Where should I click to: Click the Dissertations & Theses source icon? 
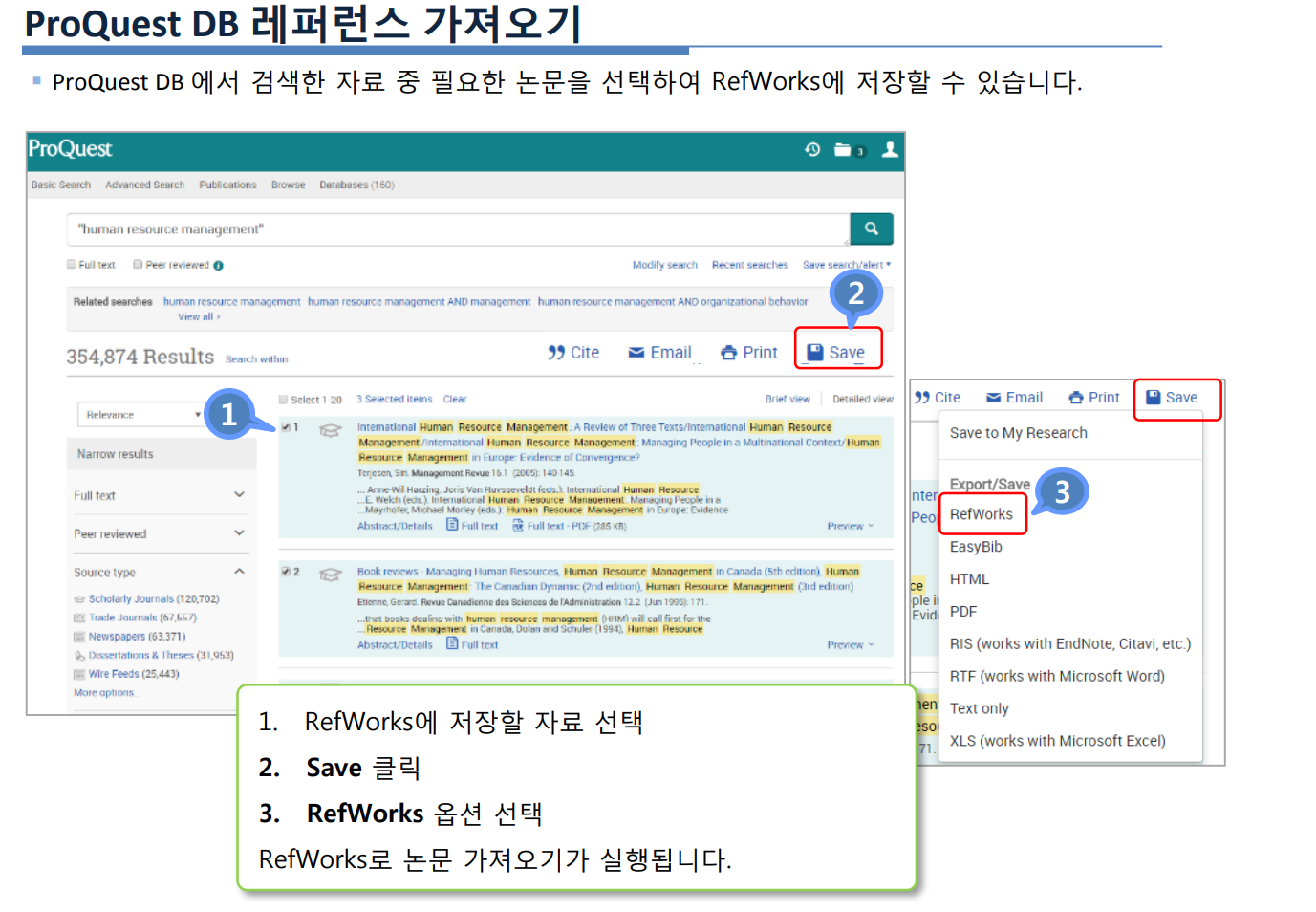[79, 656]
